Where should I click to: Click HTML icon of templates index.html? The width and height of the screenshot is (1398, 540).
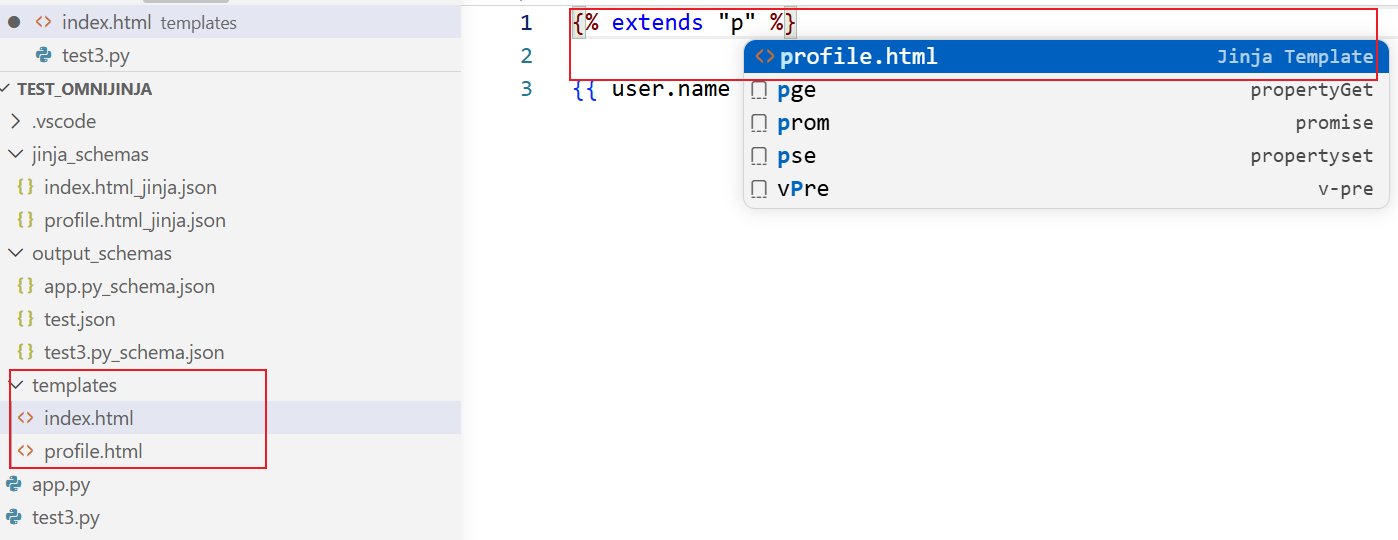click(x=26, y=418)
